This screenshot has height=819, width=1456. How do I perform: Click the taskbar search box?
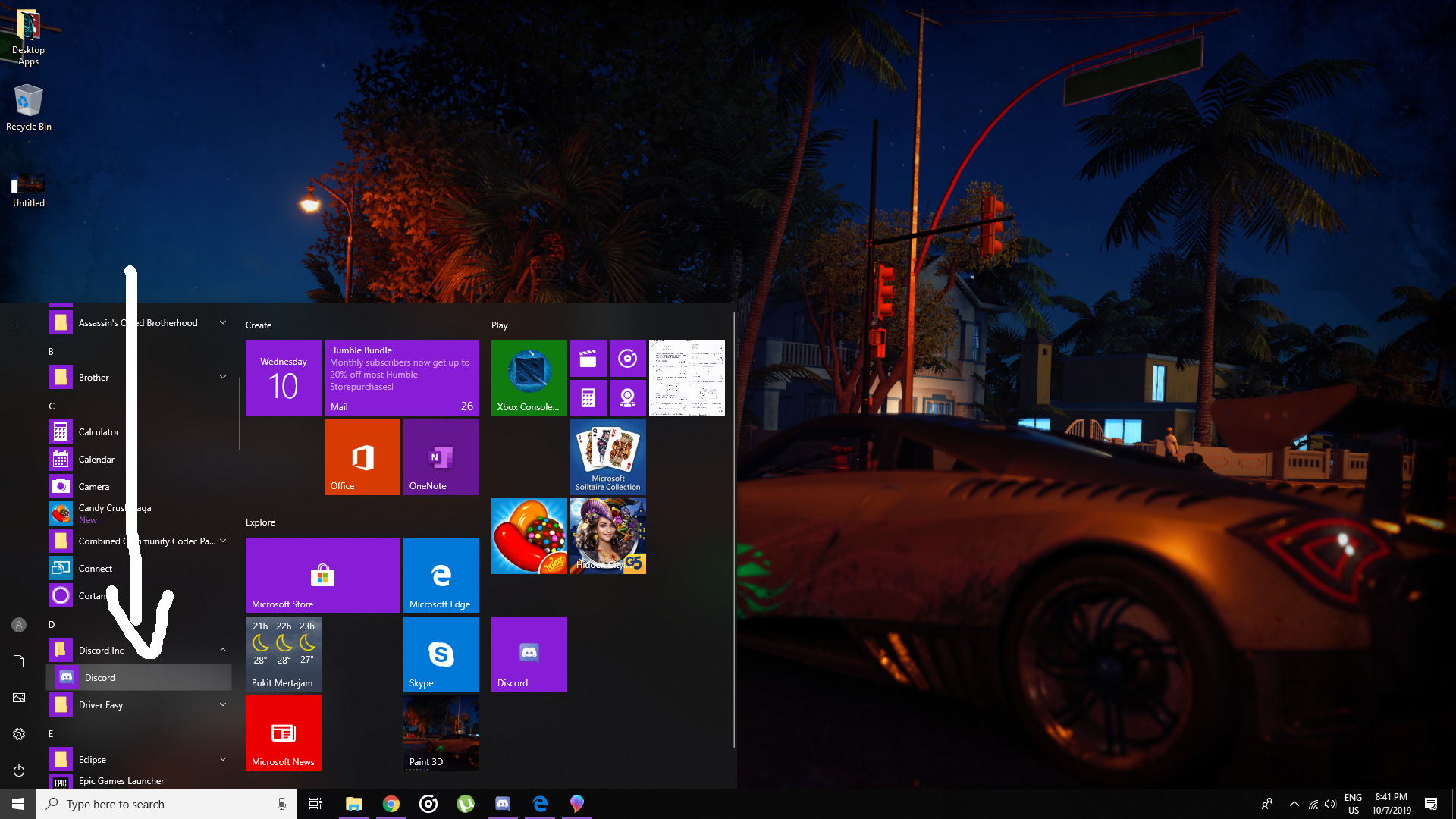[x=167, y=804]
